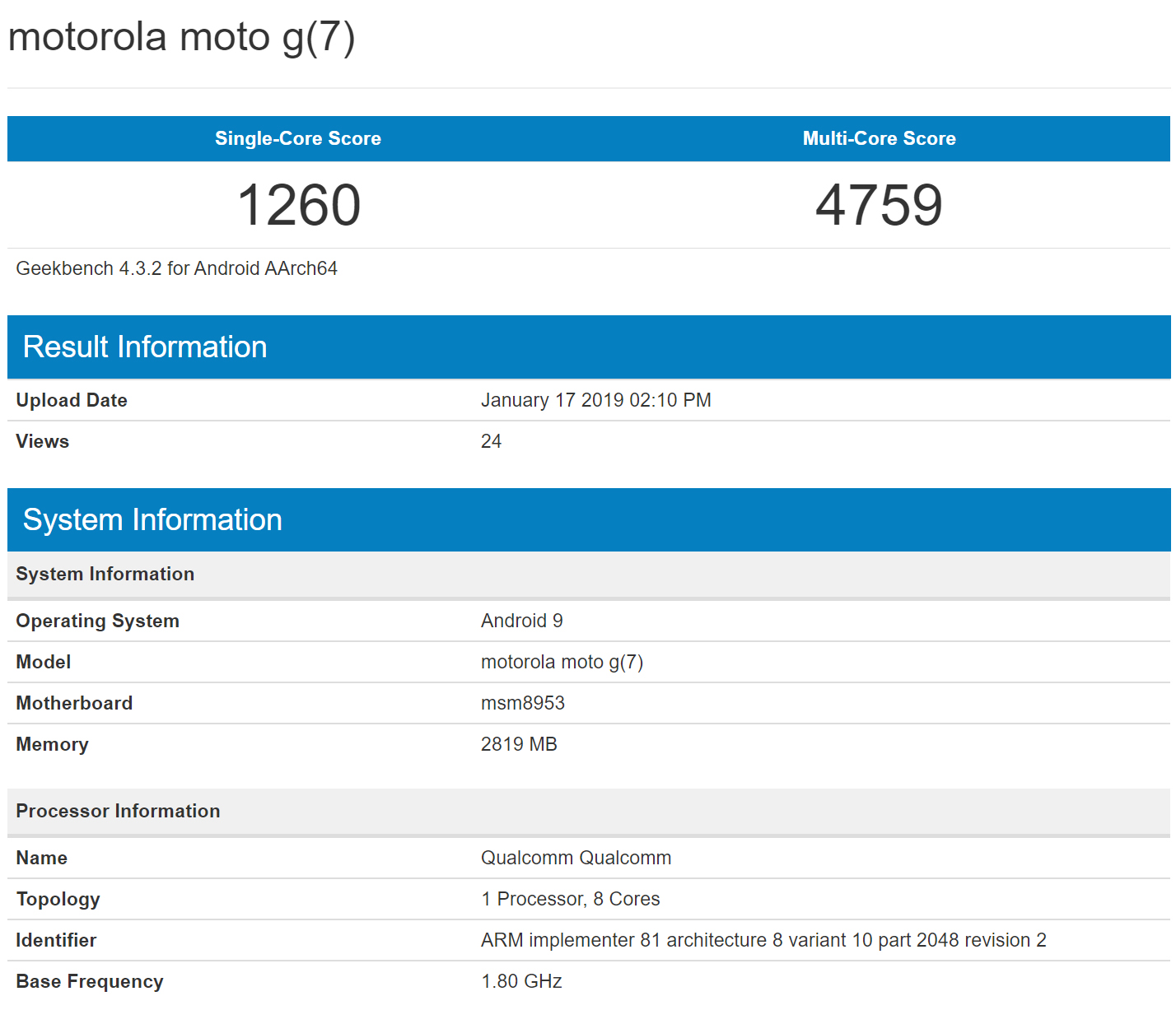Select the single-core score value 1260
Image resolution: width=1176 pixels, height=1024 pixels.
(x=298, y=205)
